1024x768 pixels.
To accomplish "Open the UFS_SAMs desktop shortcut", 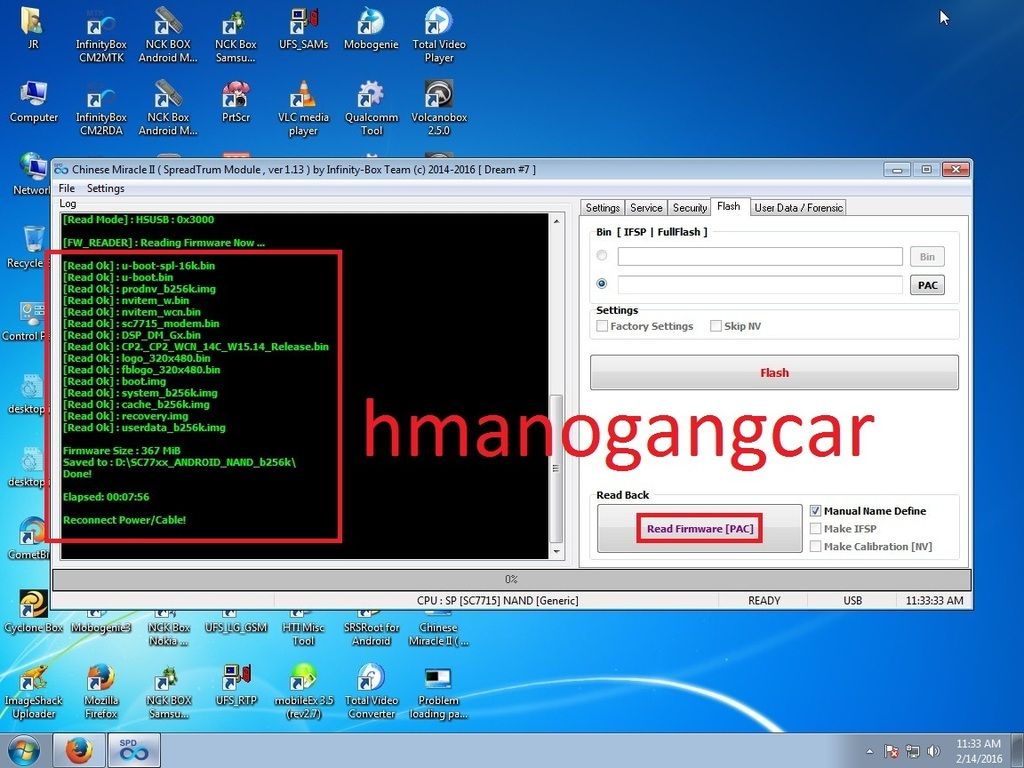I will 302,25.
